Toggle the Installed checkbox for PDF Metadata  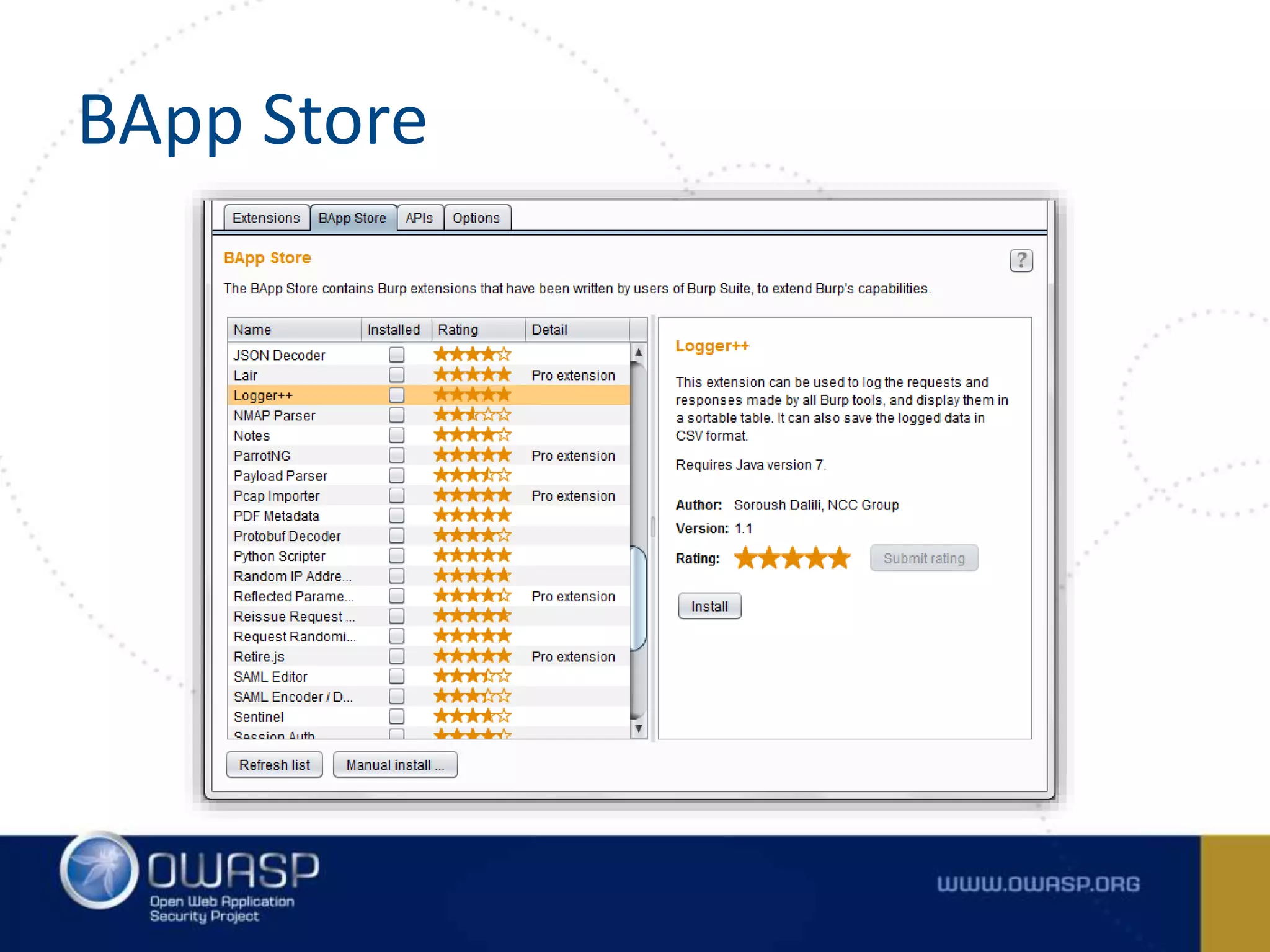[396, 515]
